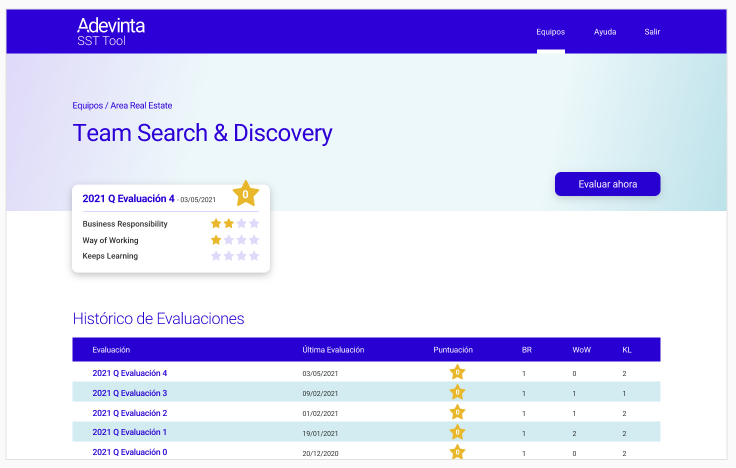Go to Equipos breadcrumb link
Viewport: 736px width, 468px height.
(x=87, y=105)
